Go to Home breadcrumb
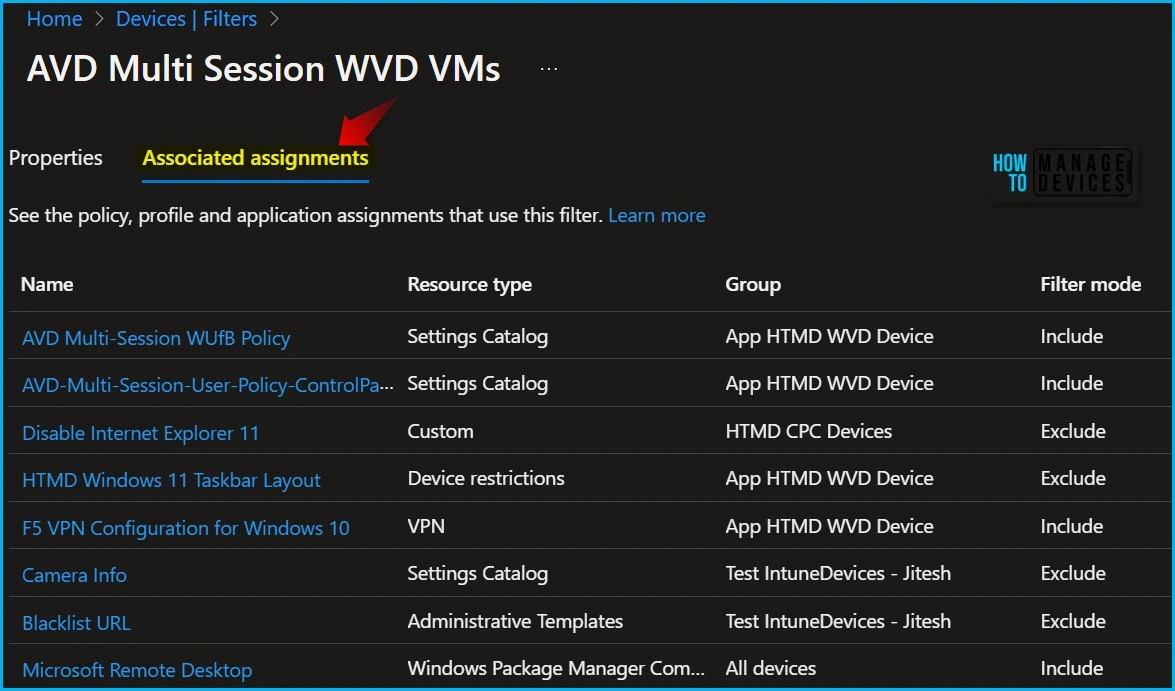Viewport: 1175px width, 691px height. point(55,19)
